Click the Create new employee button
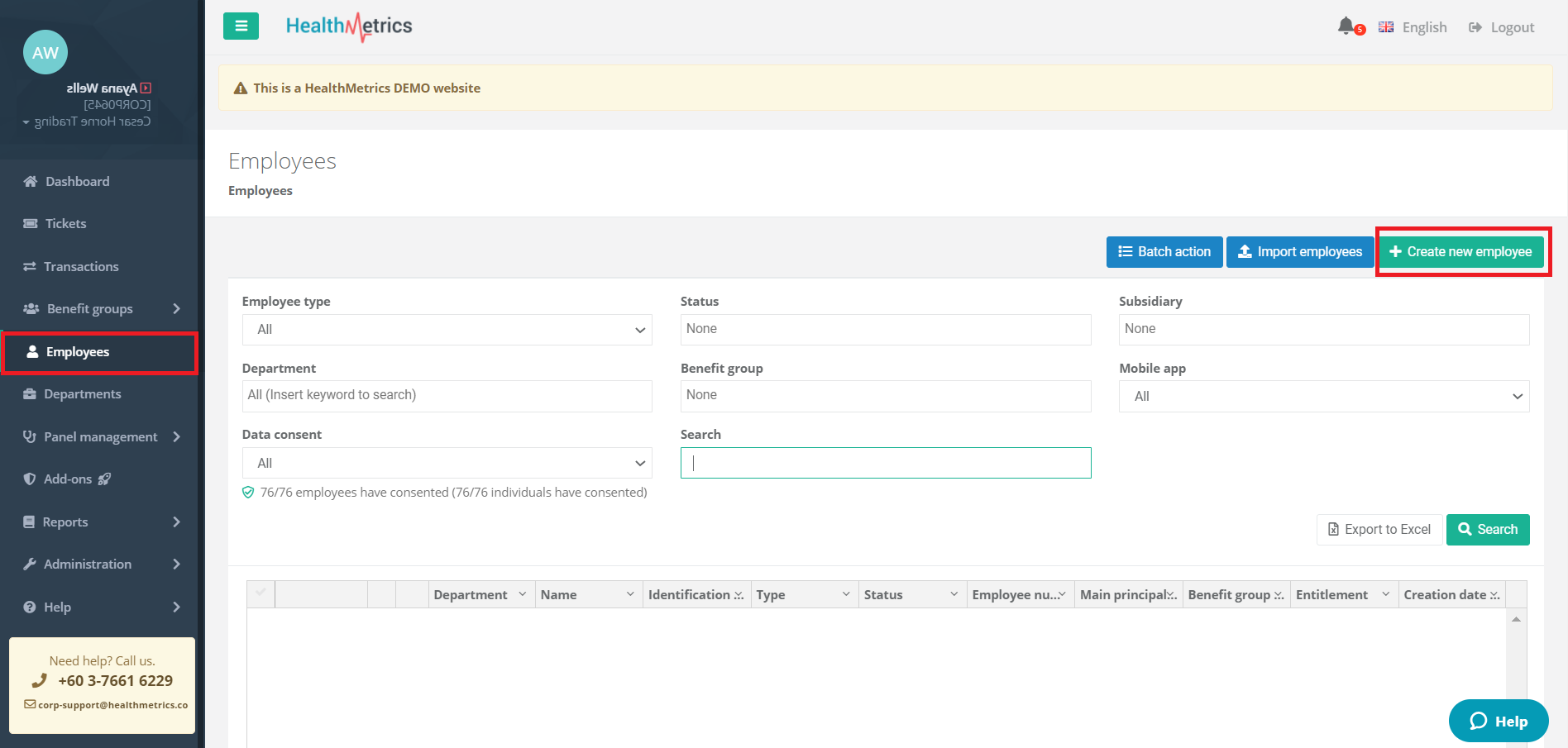 coord(1460,252)
